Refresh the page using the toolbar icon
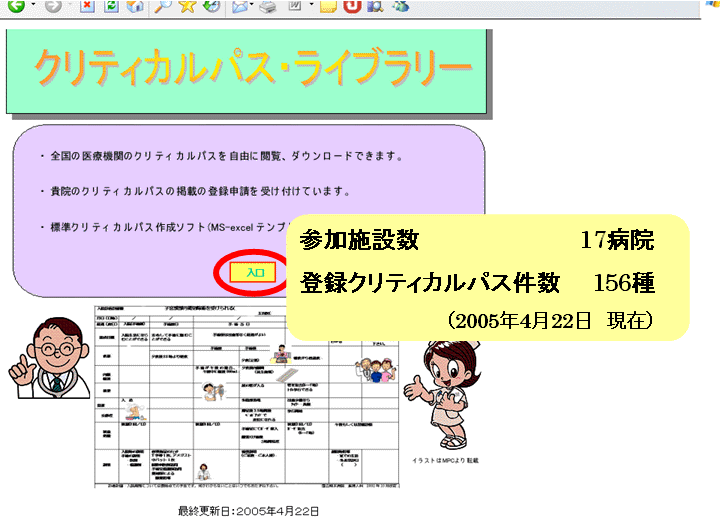The height and width of the screenshot is (518, 723). click(x=112, y=6)
